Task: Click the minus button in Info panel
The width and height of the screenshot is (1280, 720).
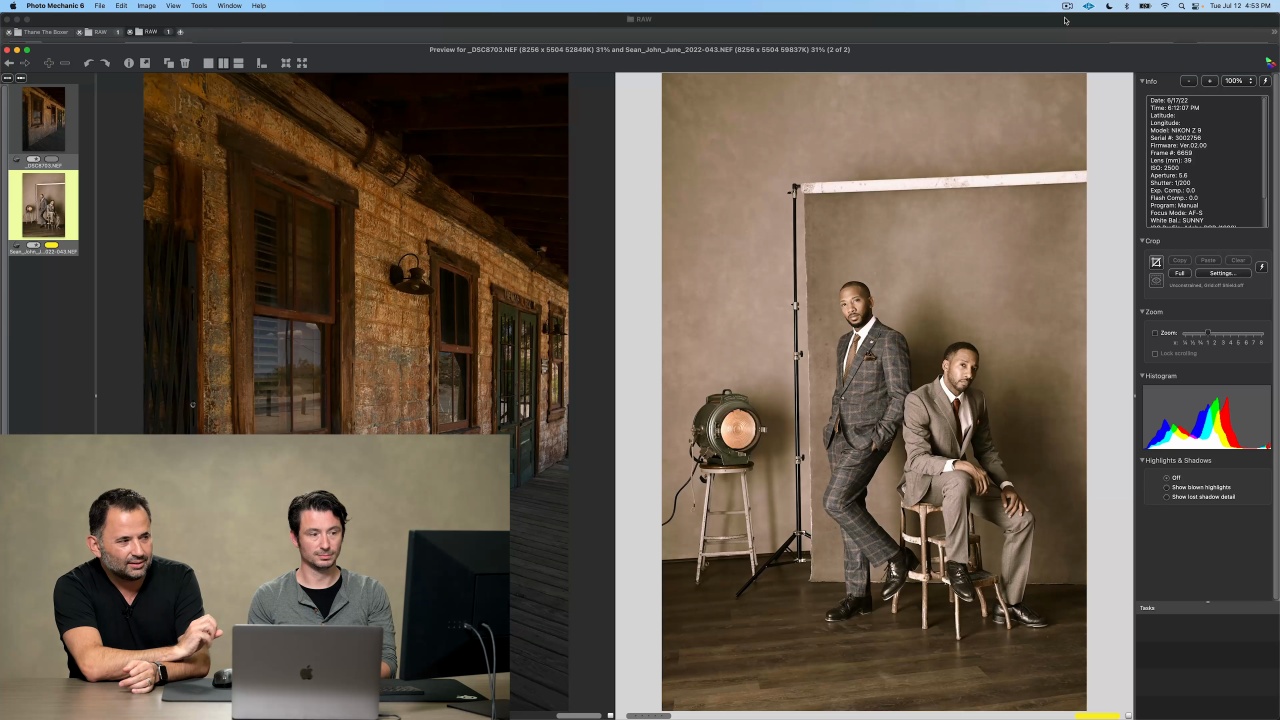Action: point(1188,81)
